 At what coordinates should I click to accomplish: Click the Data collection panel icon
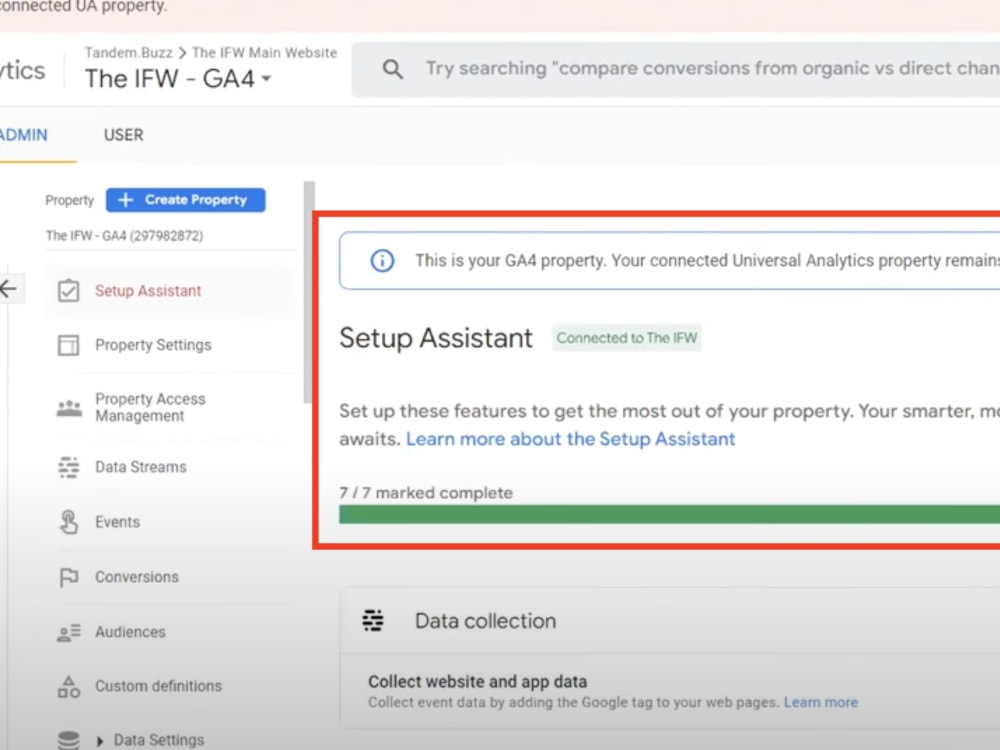tap(373, 620)
